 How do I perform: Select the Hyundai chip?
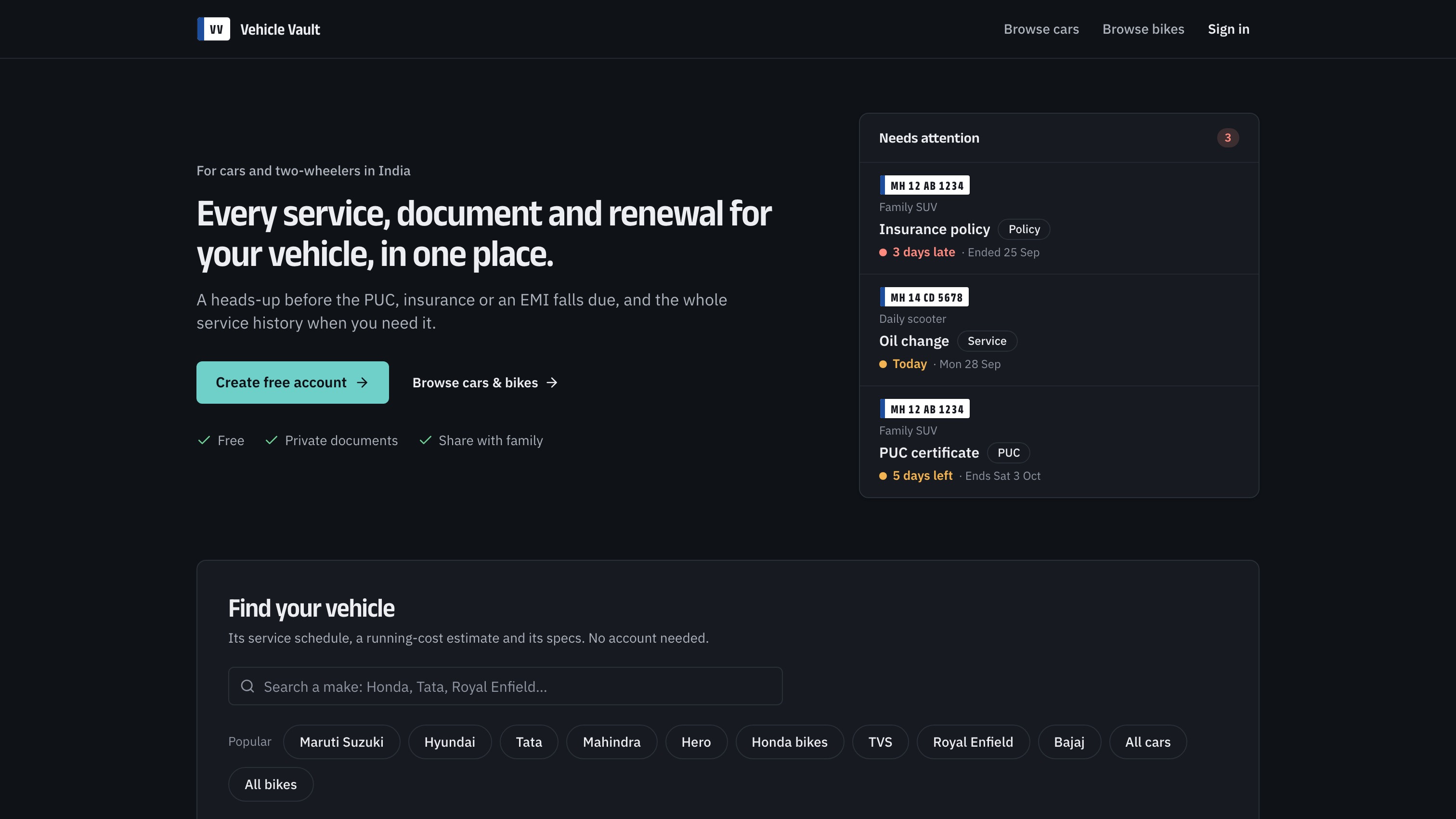click(x=450, y=742)
